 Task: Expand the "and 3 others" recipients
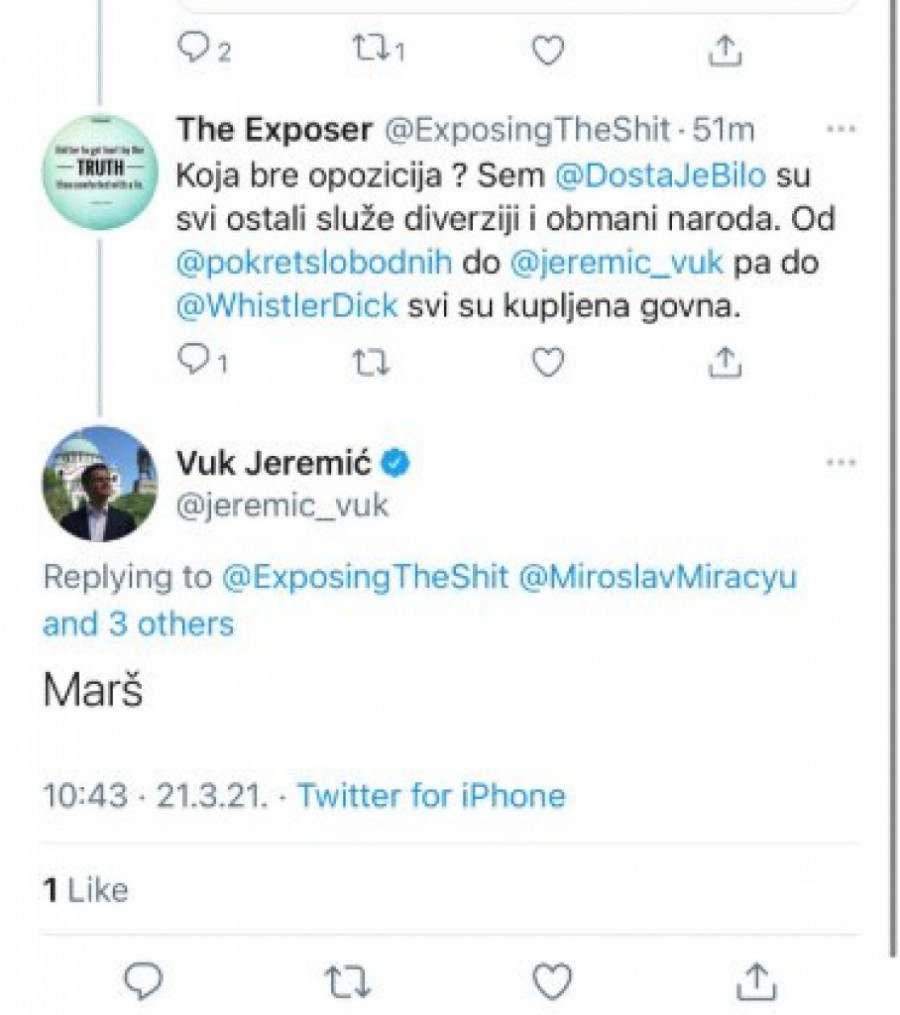tap(138, 624)
